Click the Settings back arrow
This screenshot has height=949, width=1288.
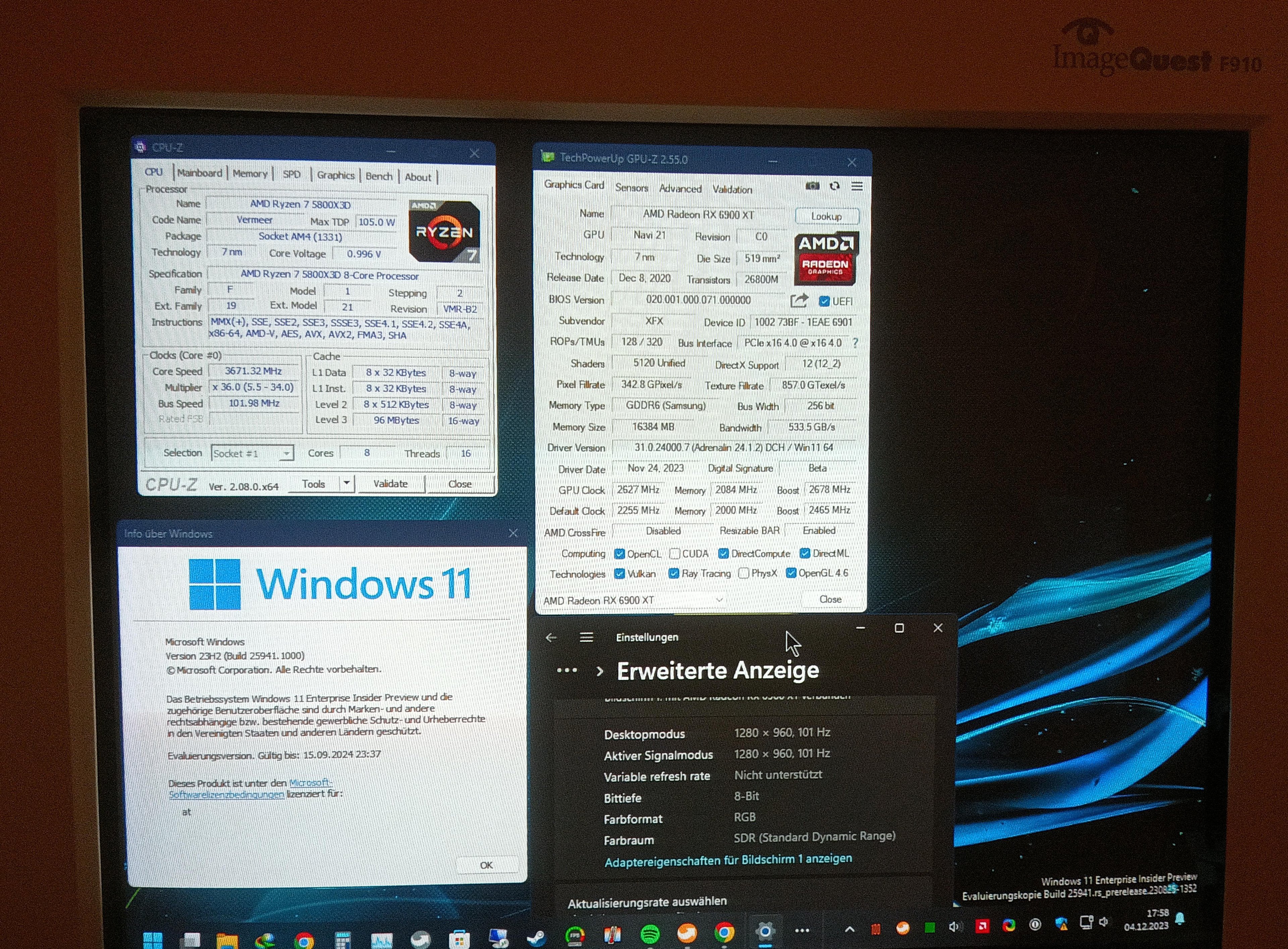click(x=551, y=638)
